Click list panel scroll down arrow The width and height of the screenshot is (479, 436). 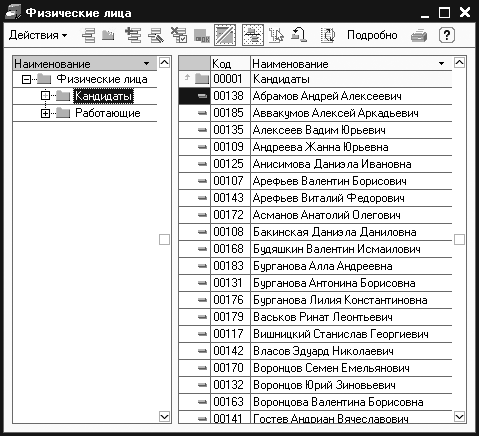459,417
